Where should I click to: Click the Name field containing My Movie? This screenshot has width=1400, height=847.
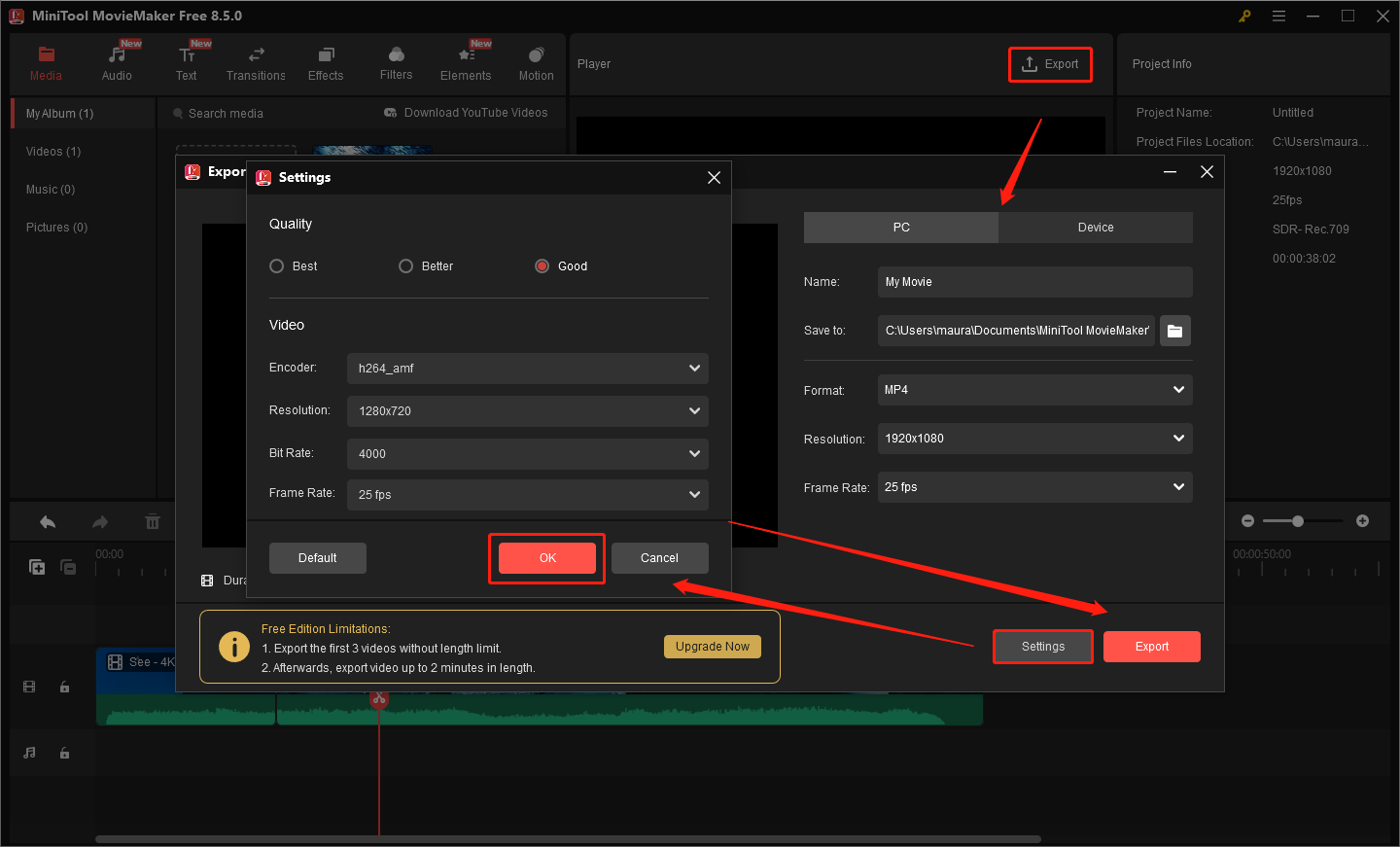[x=1034, y=282]
